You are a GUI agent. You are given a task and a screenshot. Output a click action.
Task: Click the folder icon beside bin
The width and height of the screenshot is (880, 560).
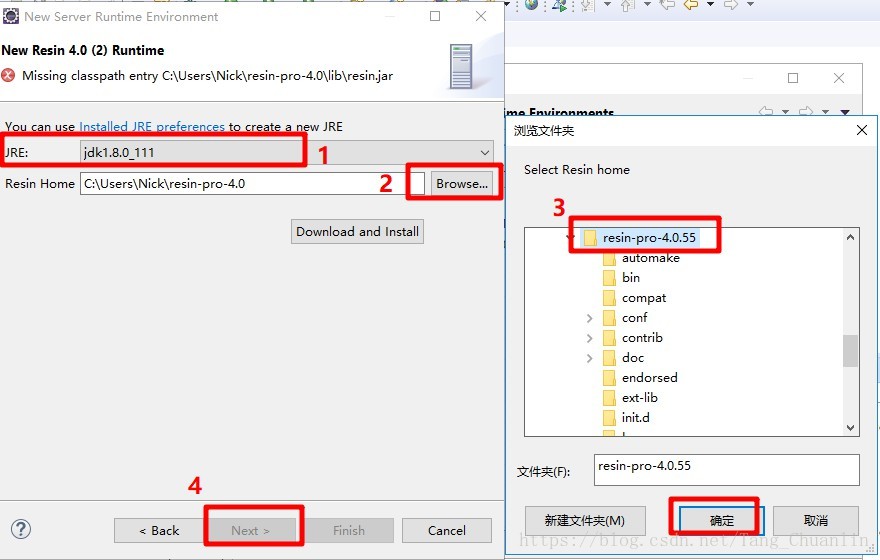click(x=609, y=278)
